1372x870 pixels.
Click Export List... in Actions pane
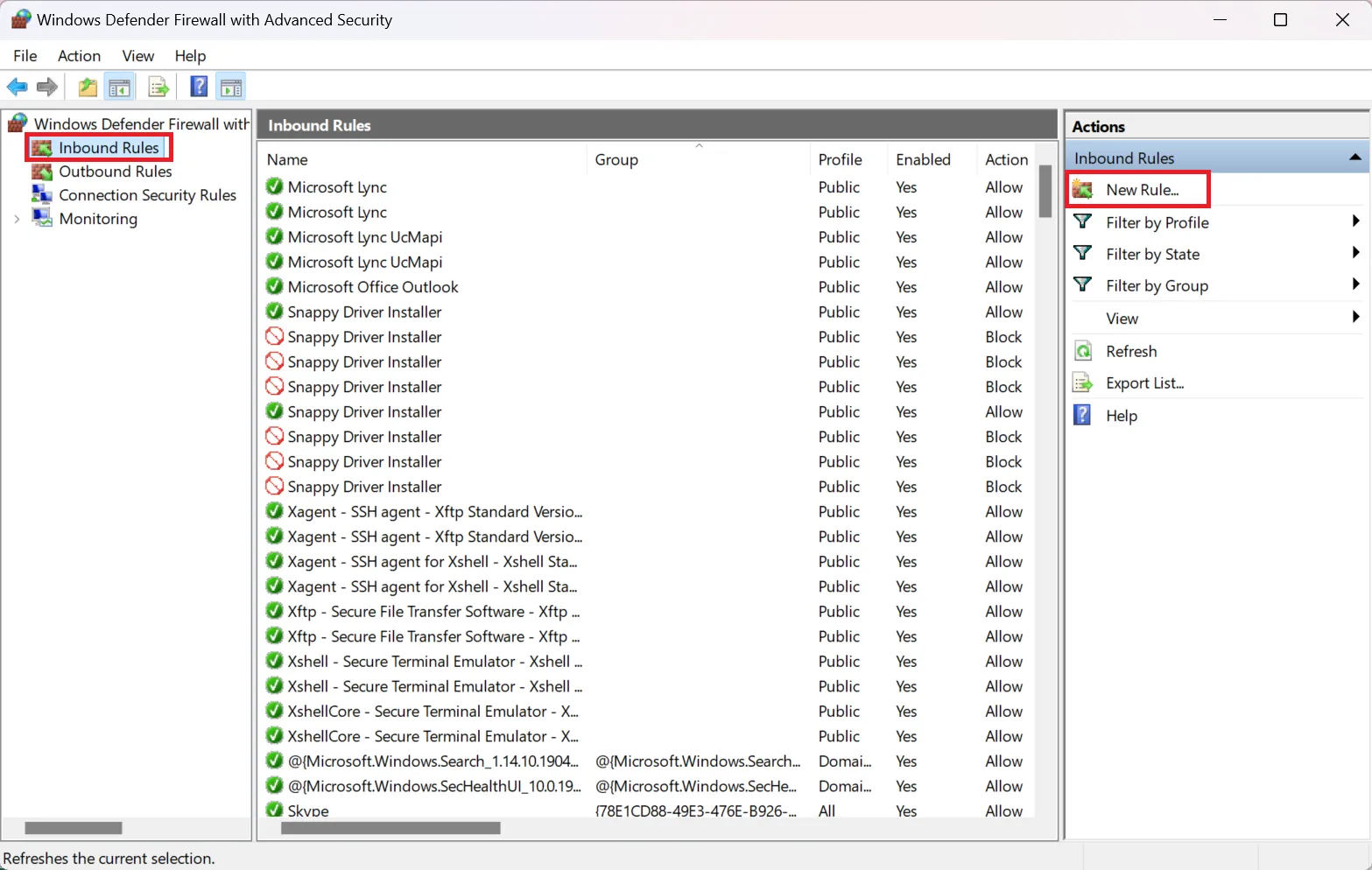(x=1144, y=383)
